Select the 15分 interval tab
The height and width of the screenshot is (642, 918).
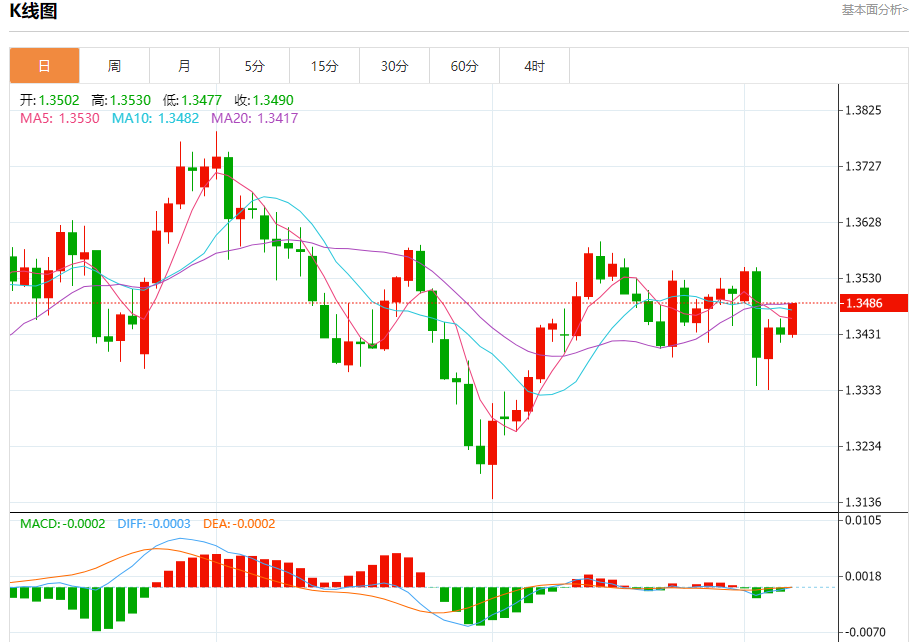point(324,66)
